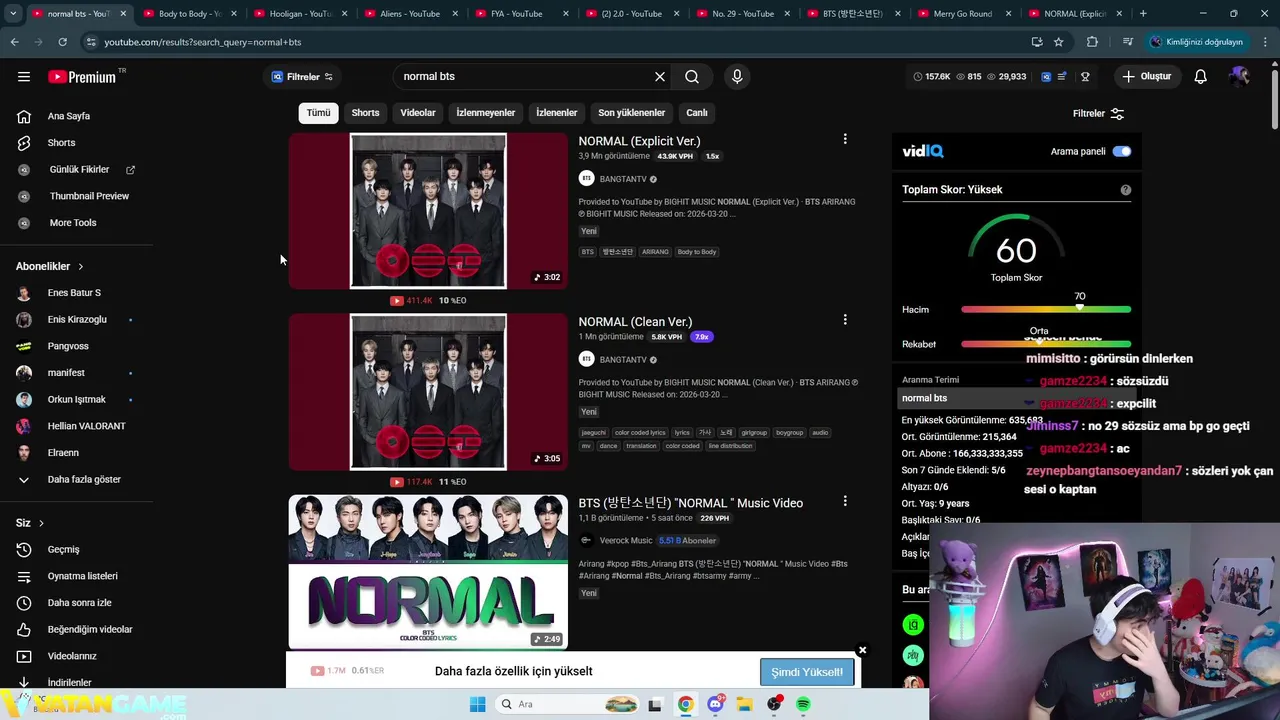Open account avatar menu
Image resolution: width=1280 pixels, height=720 pixels.
click(x=1240, y=77)
